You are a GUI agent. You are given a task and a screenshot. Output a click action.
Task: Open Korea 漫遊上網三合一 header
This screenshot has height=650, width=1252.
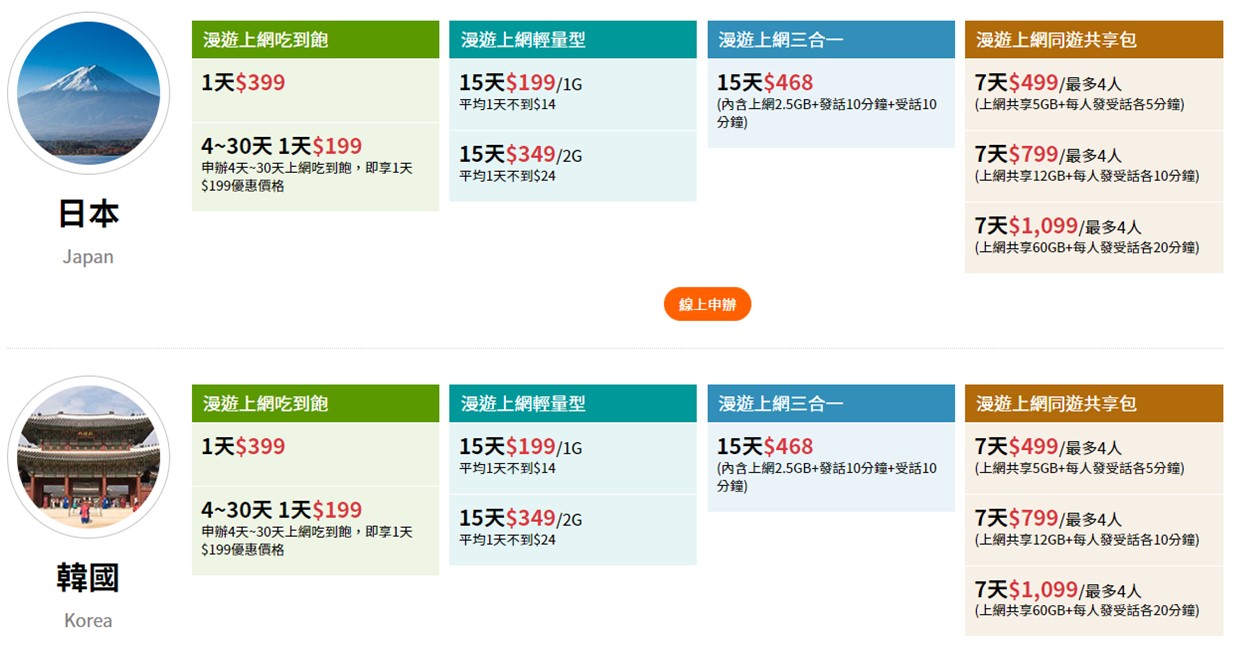[x=830, y=404]
